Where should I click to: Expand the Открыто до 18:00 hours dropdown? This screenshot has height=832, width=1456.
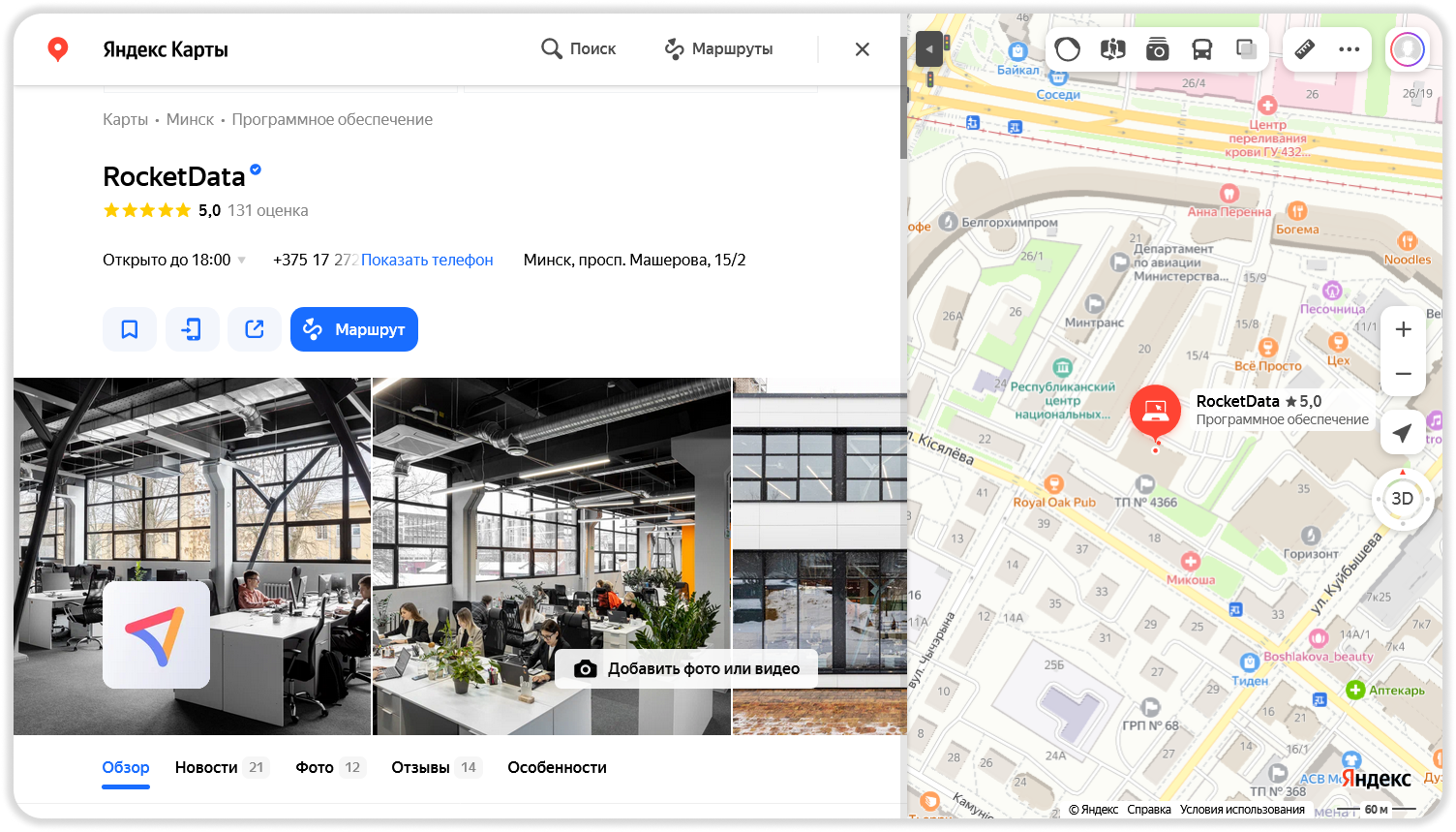tap(174, 260)
